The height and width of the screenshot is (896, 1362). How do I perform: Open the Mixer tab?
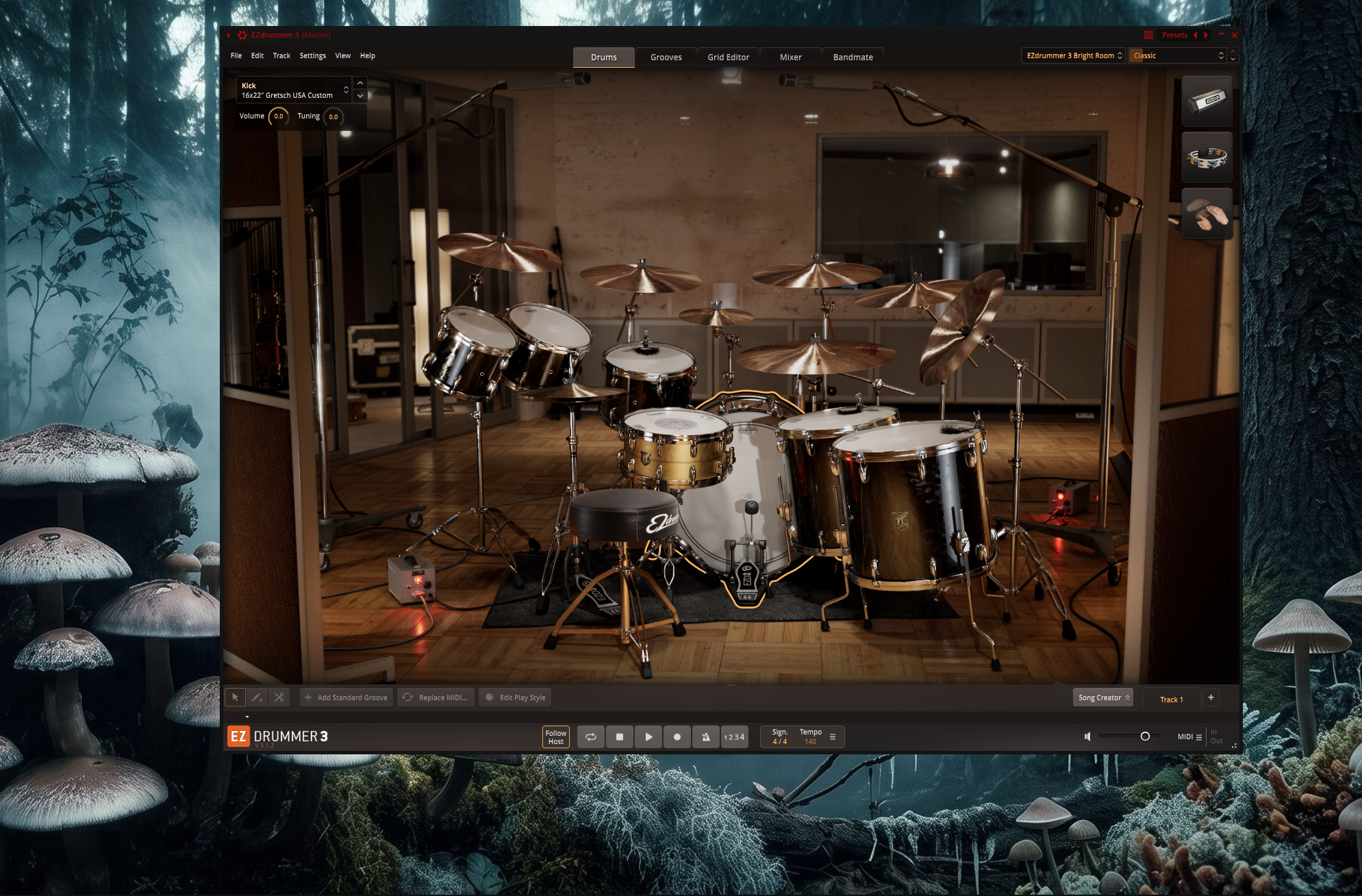coord(790,57)
